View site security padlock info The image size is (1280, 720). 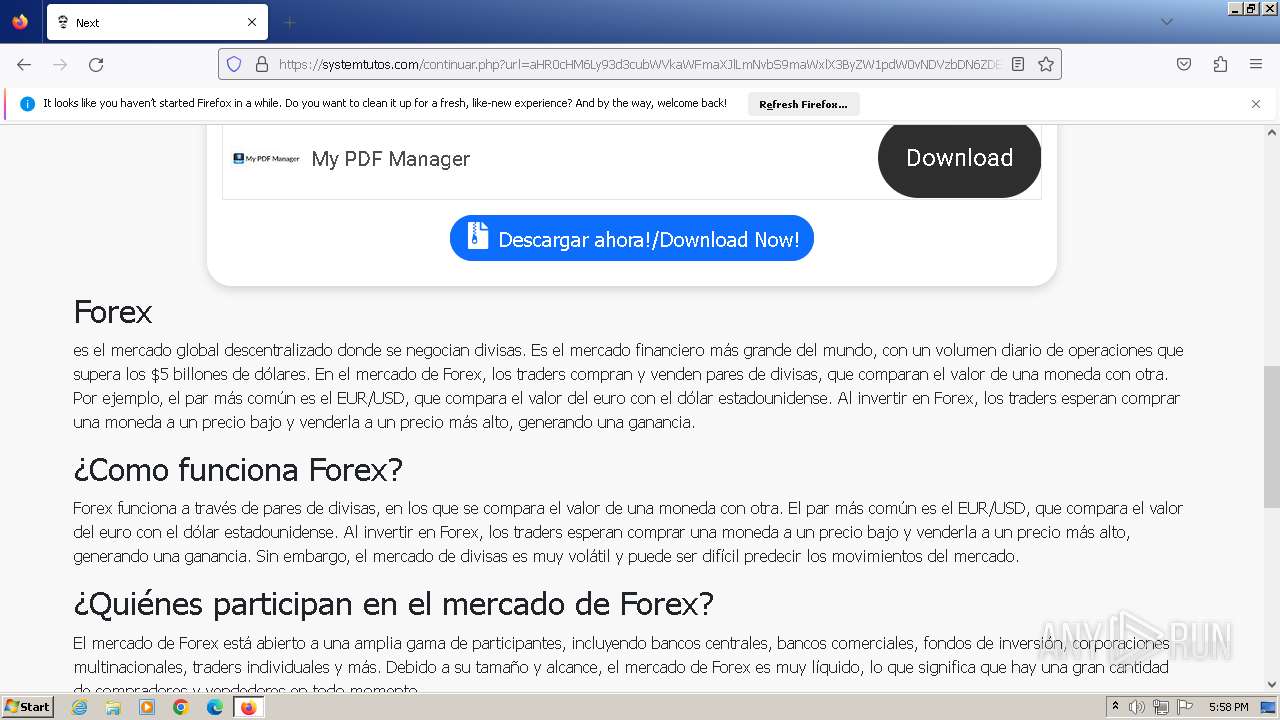coord(262,64)
